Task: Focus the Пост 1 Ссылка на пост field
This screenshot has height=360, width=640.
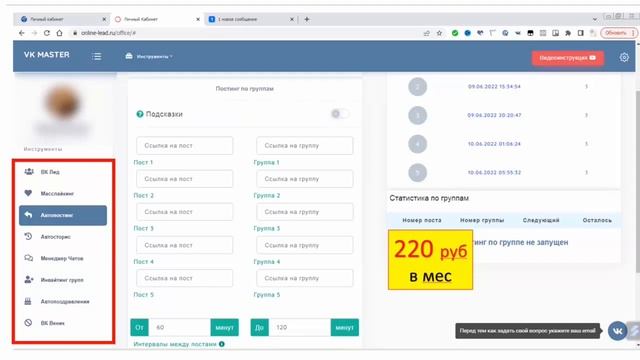Action: point(184,146)
